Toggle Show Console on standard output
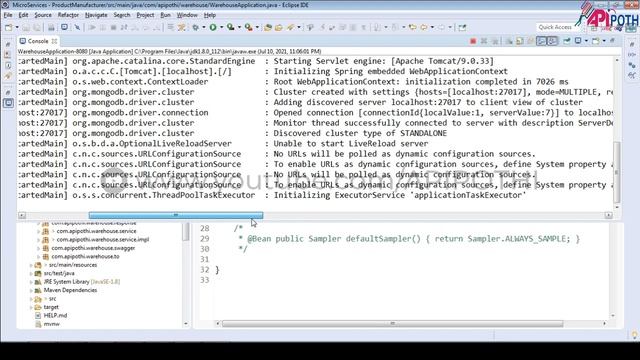This screenshot has width=640, height=360. pyautogui.click(x=541, y=41)
